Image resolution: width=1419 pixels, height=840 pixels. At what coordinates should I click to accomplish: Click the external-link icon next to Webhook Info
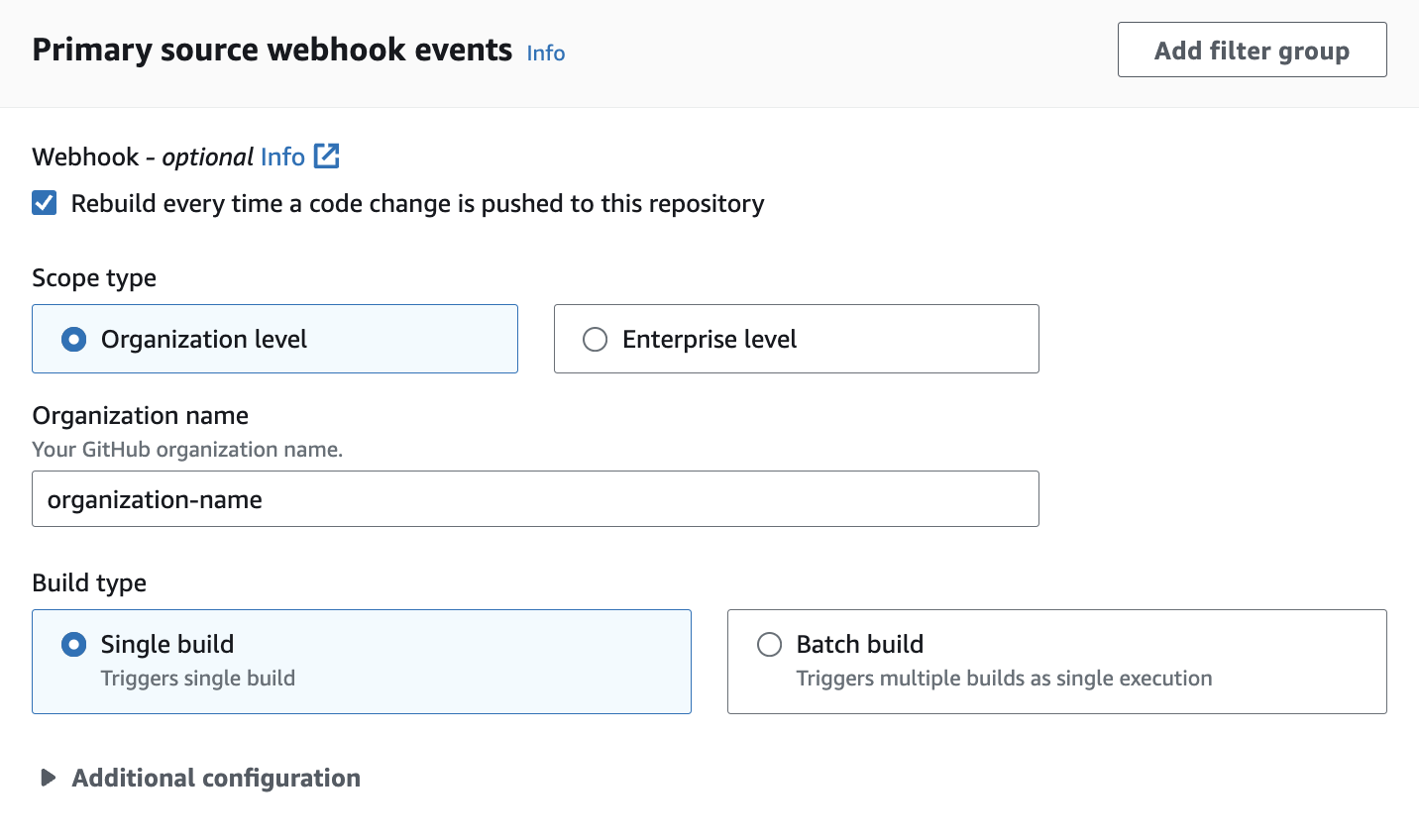coord(327,156)
